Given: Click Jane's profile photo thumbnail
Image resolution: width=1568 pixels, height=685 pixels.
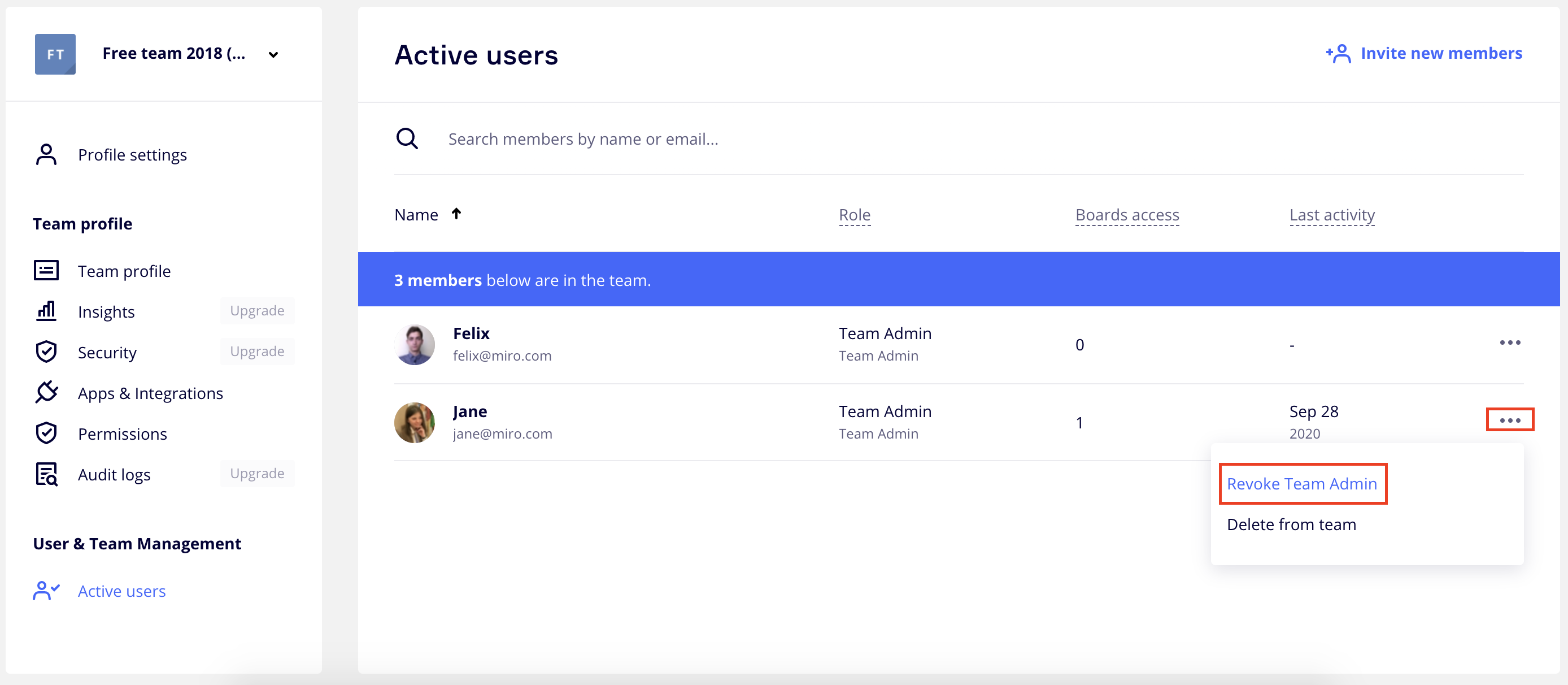Looking at the screenshot, I should click(x=415, y=423).
